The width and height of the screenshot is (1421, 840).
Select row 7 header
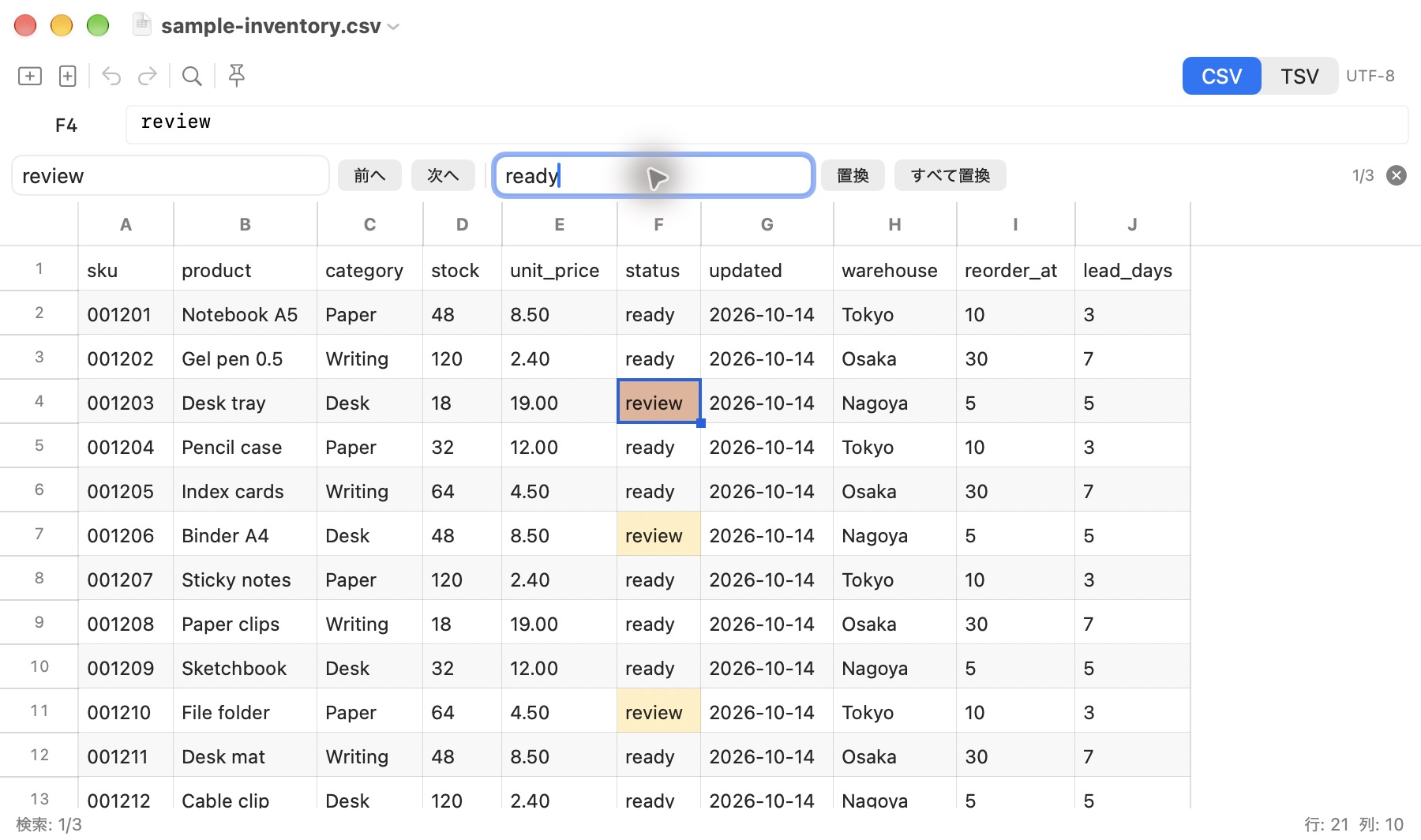click(39, 534)
